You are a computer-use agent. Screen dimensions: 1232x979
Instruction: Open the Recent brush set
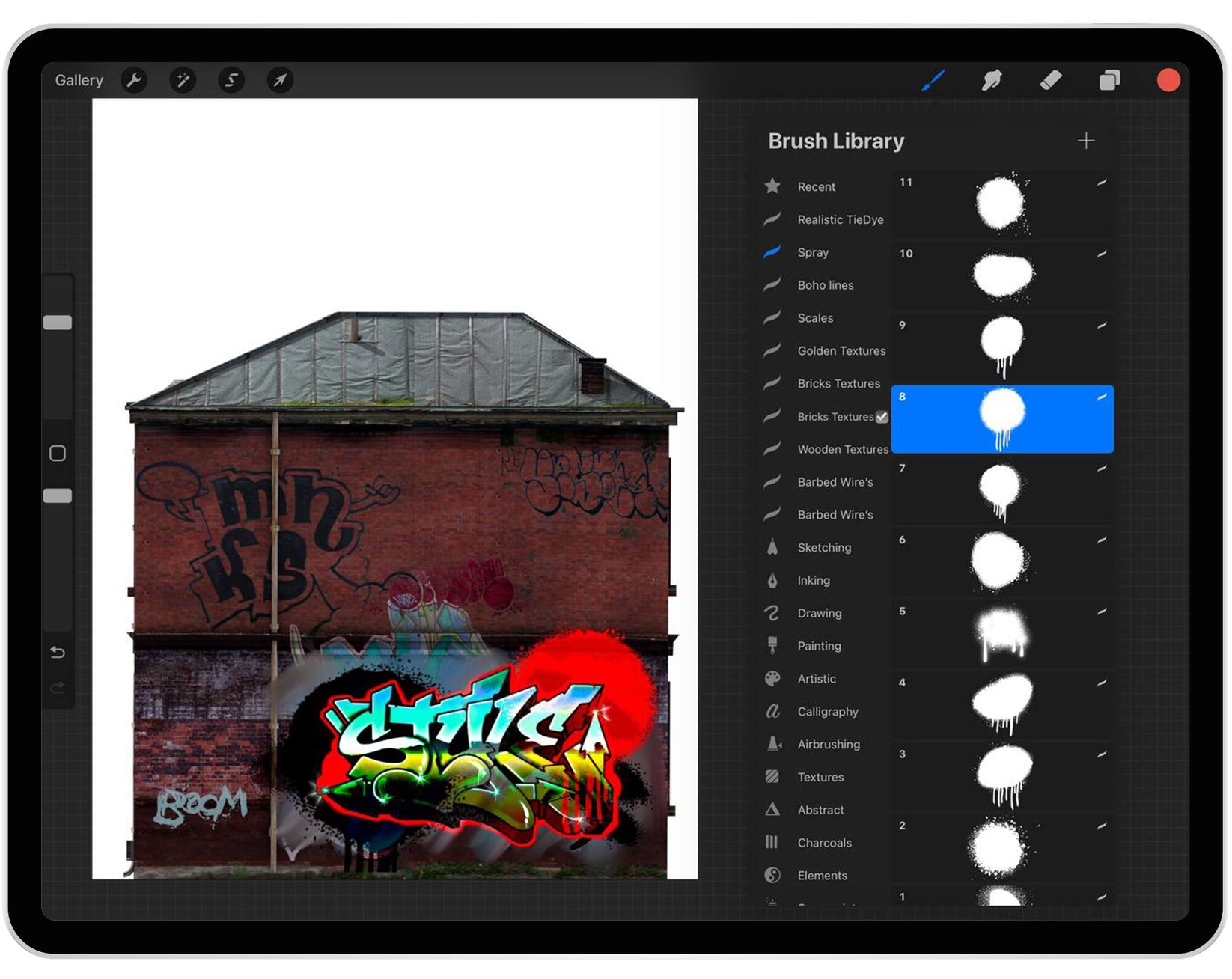click(816, 187)
